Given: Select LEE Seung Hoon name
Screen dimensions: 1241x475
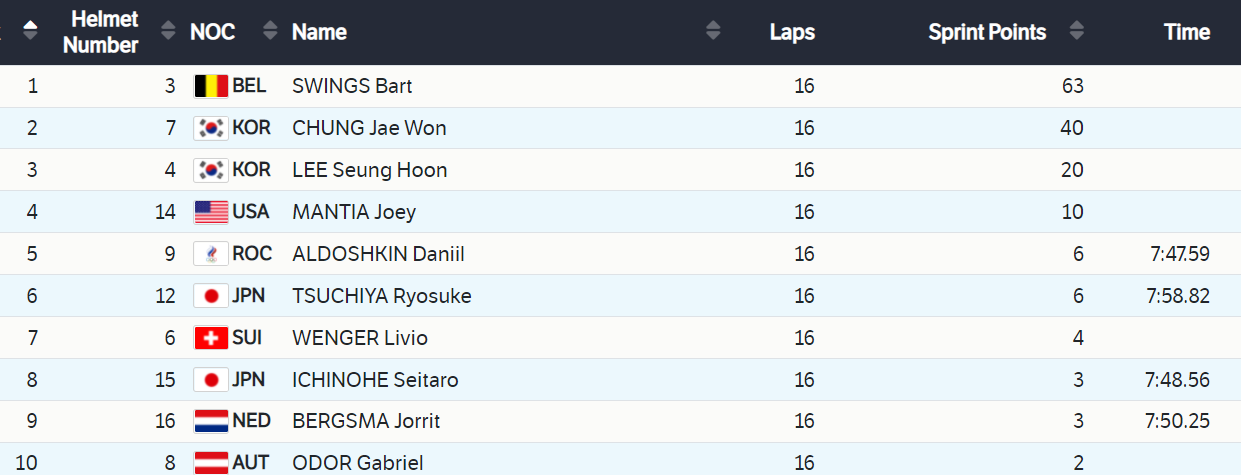Looking at the screenshot, I should click(369, 170).
